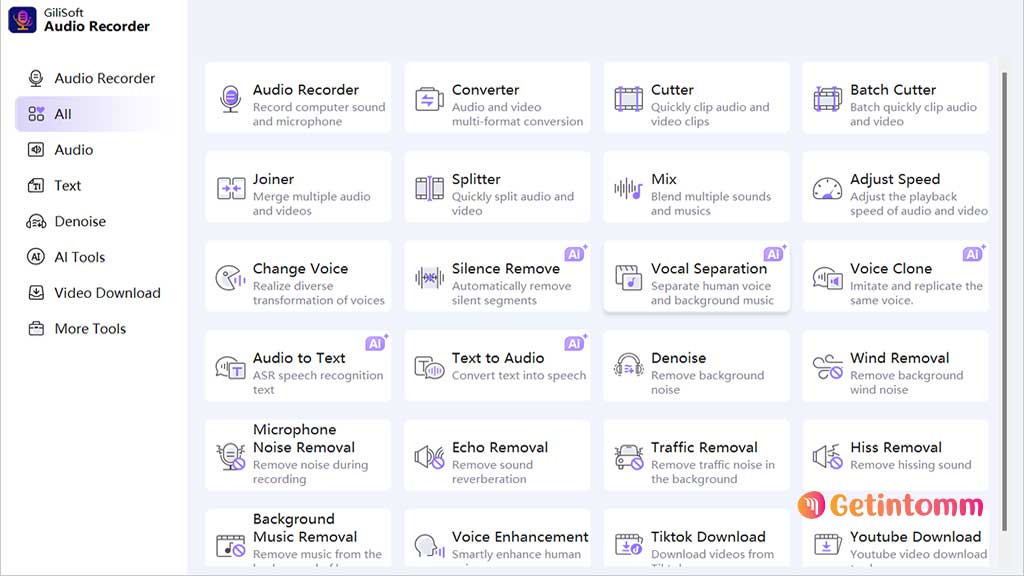
Task: Click 'Imitate and replicate the same voice.' text
Action: (916, 293)
